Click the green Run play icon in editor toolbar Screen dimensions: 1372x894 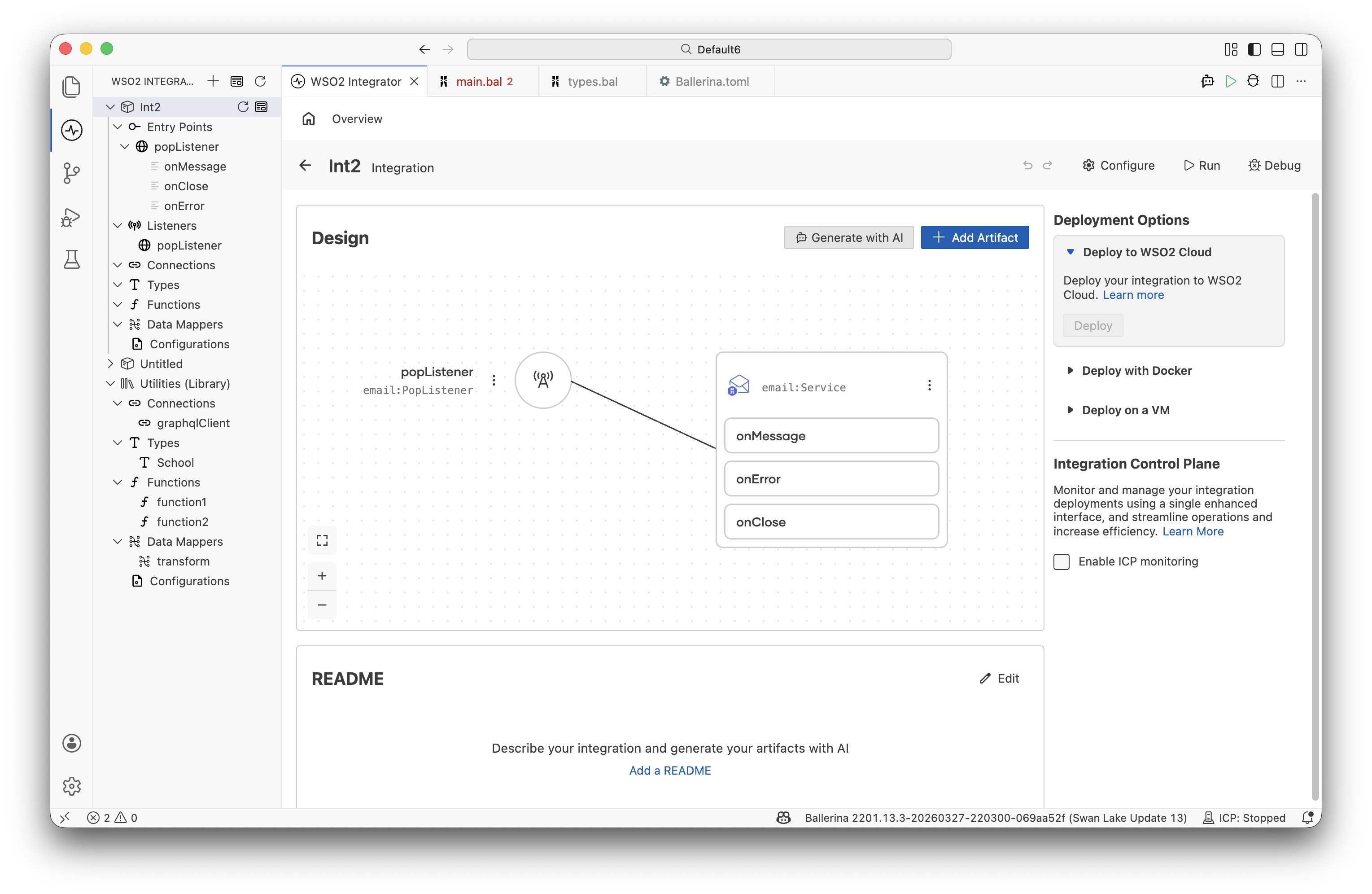pyautogui.click(x=1231, y=81)
